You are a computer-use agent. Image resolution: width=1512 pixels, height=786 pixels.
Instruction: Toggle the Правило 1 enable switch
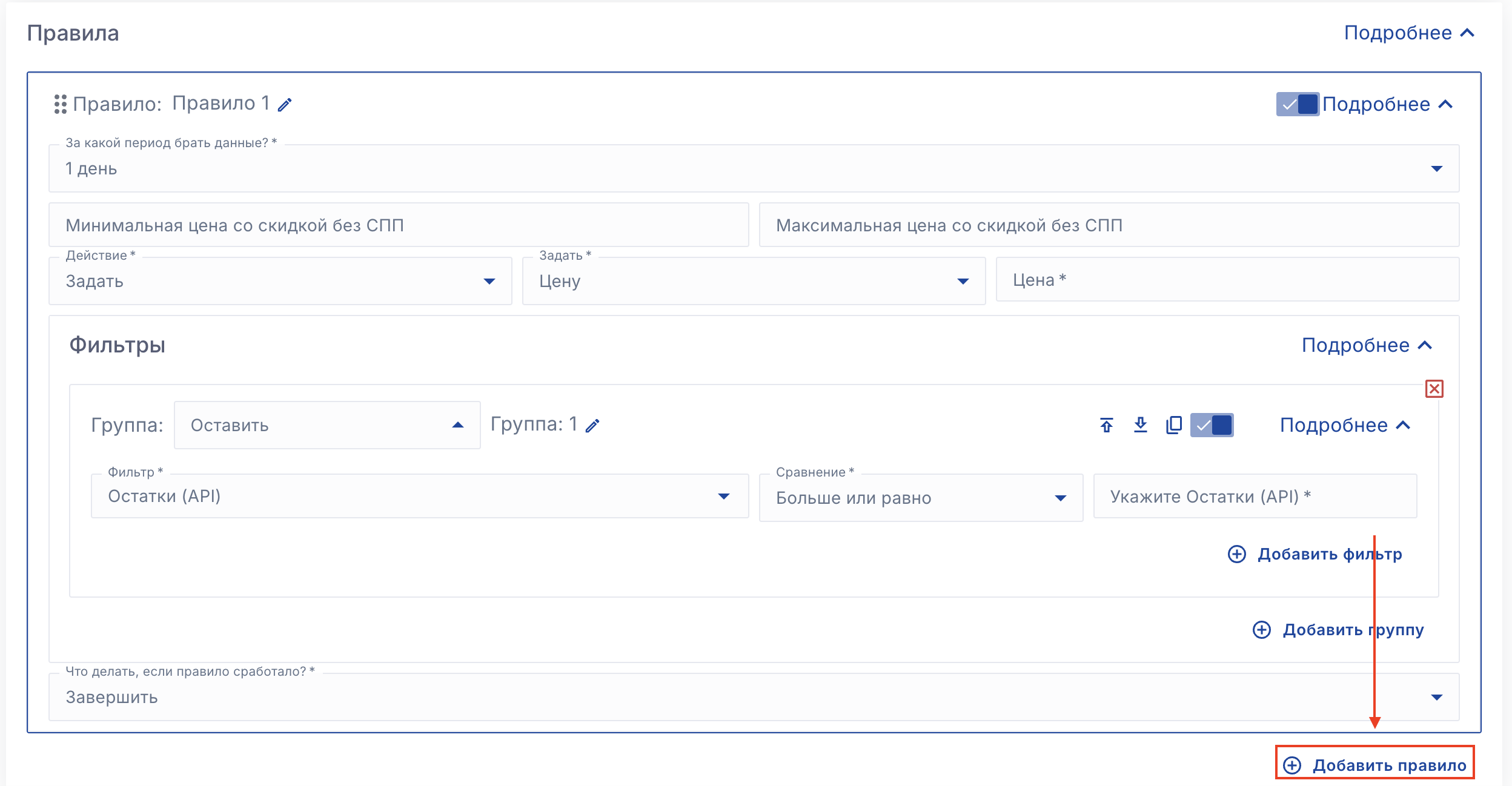1297,104
